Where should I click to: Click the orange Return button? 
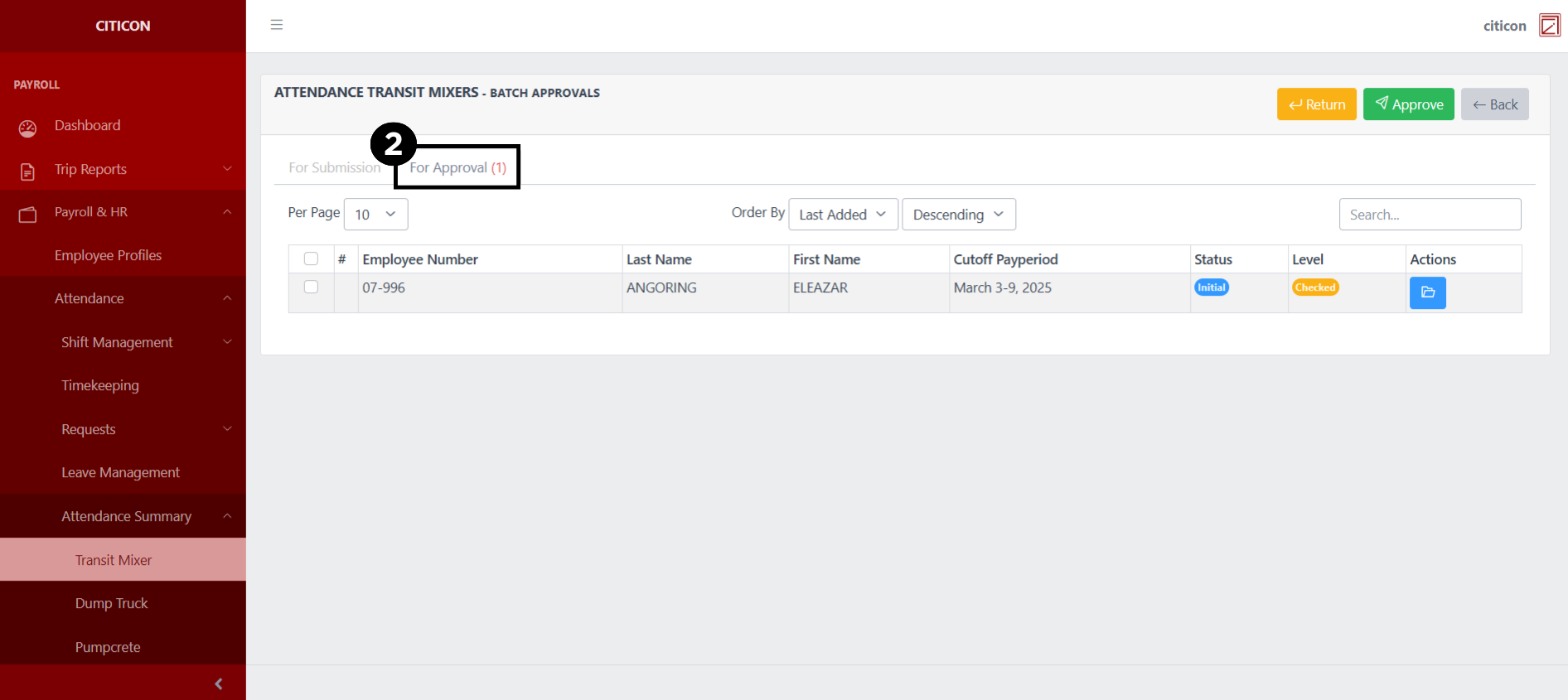point(1316,104)
